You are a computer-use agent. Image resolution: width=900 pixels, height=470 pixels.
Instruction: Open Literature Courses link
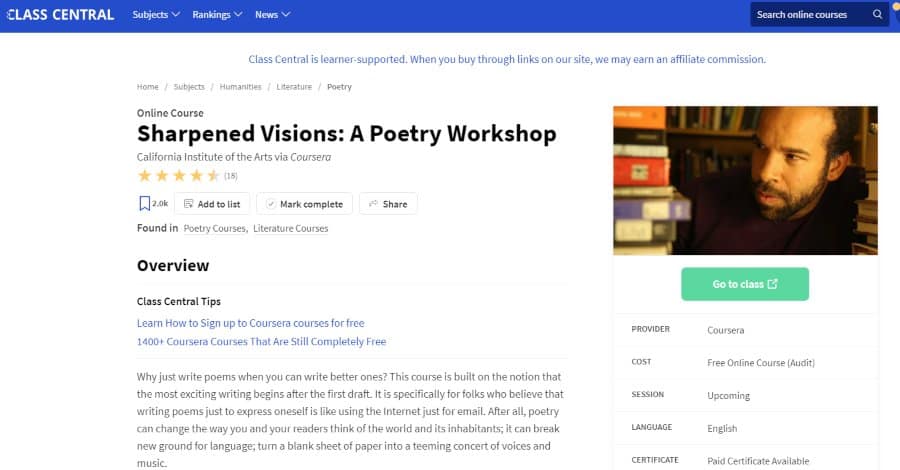(x=290, y=228)
